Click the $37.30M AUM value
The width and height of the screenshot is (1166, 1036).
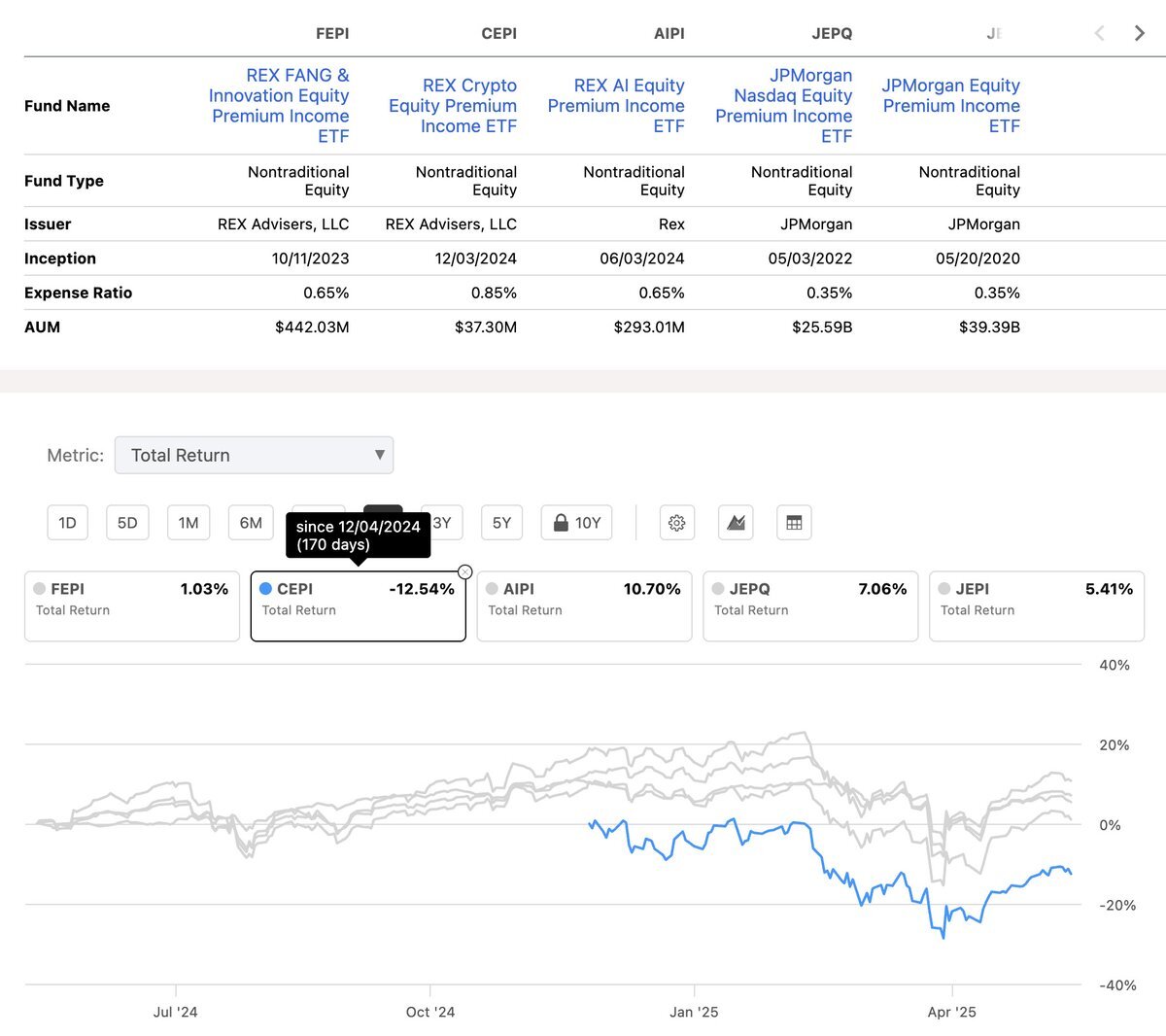point(486,328)
